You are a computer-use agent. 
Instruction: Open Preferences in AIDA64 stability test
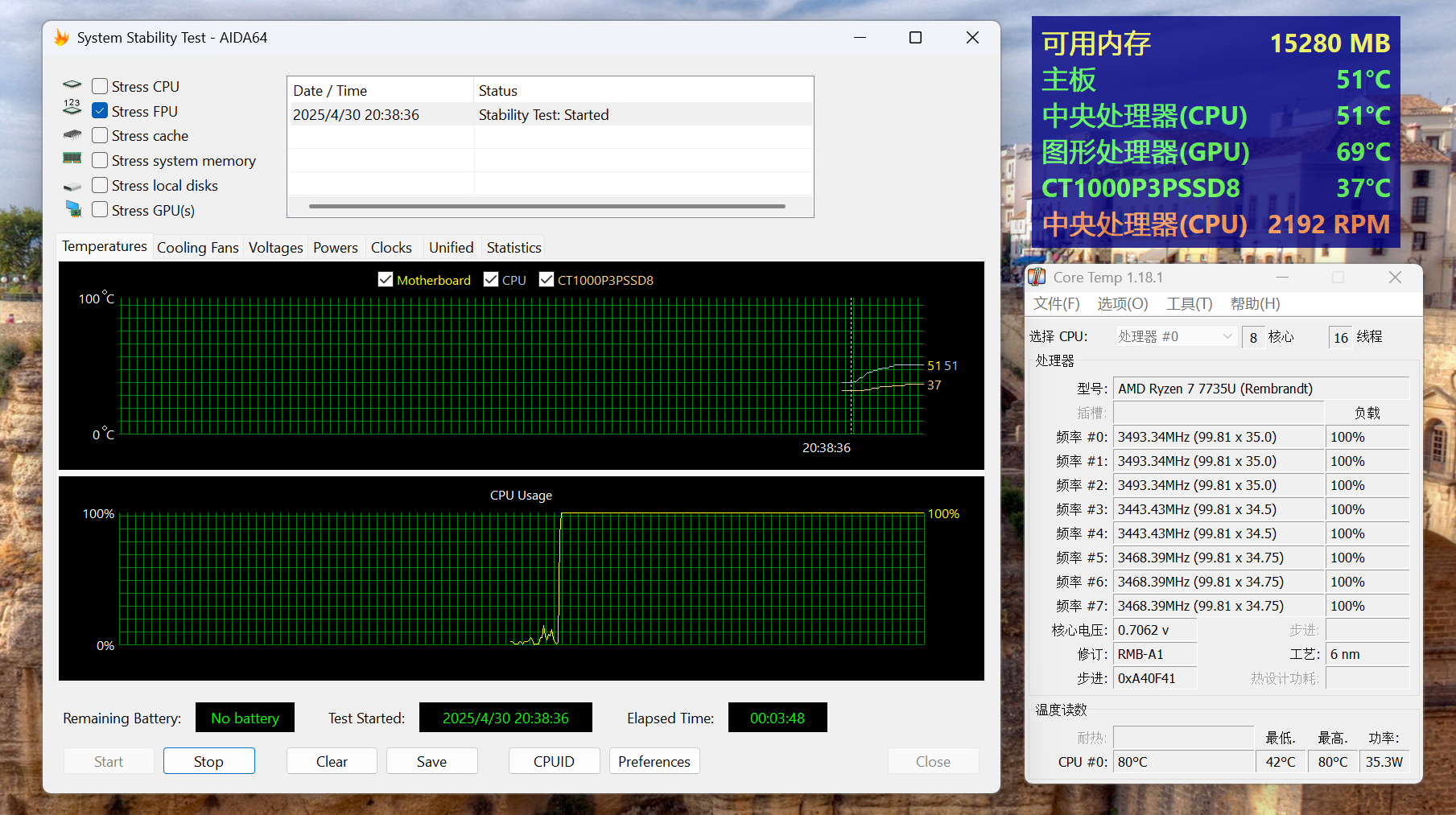[x=654, y=761]
